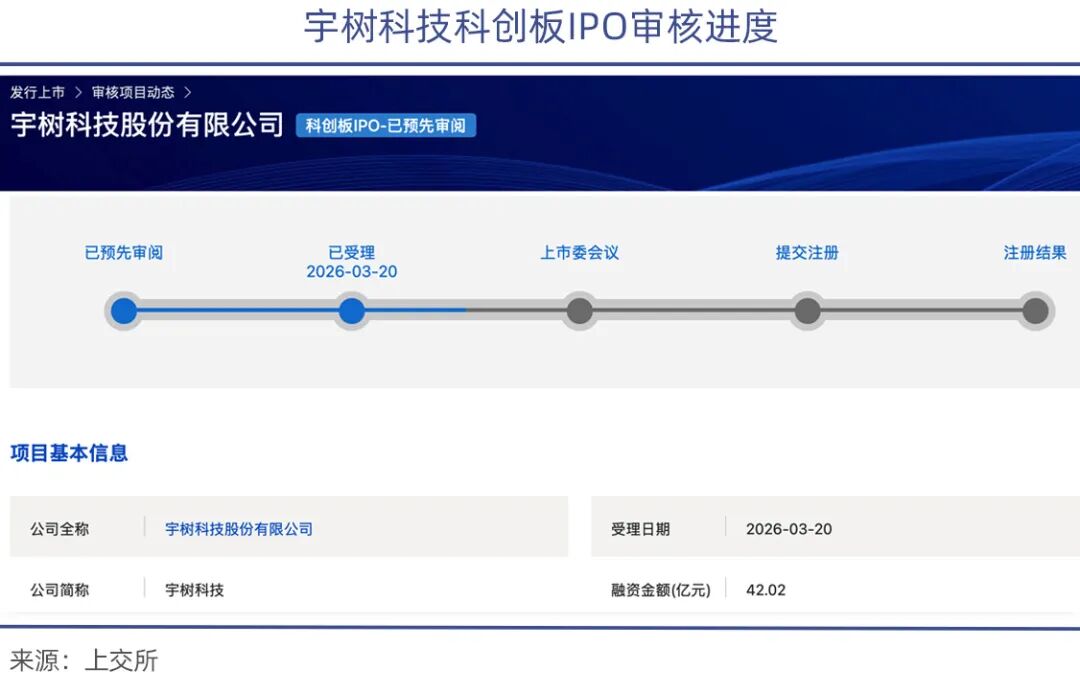Click the 已预先审阅 progress step dot
Screen dimensions: 1080x693
(x=124, y=311)
